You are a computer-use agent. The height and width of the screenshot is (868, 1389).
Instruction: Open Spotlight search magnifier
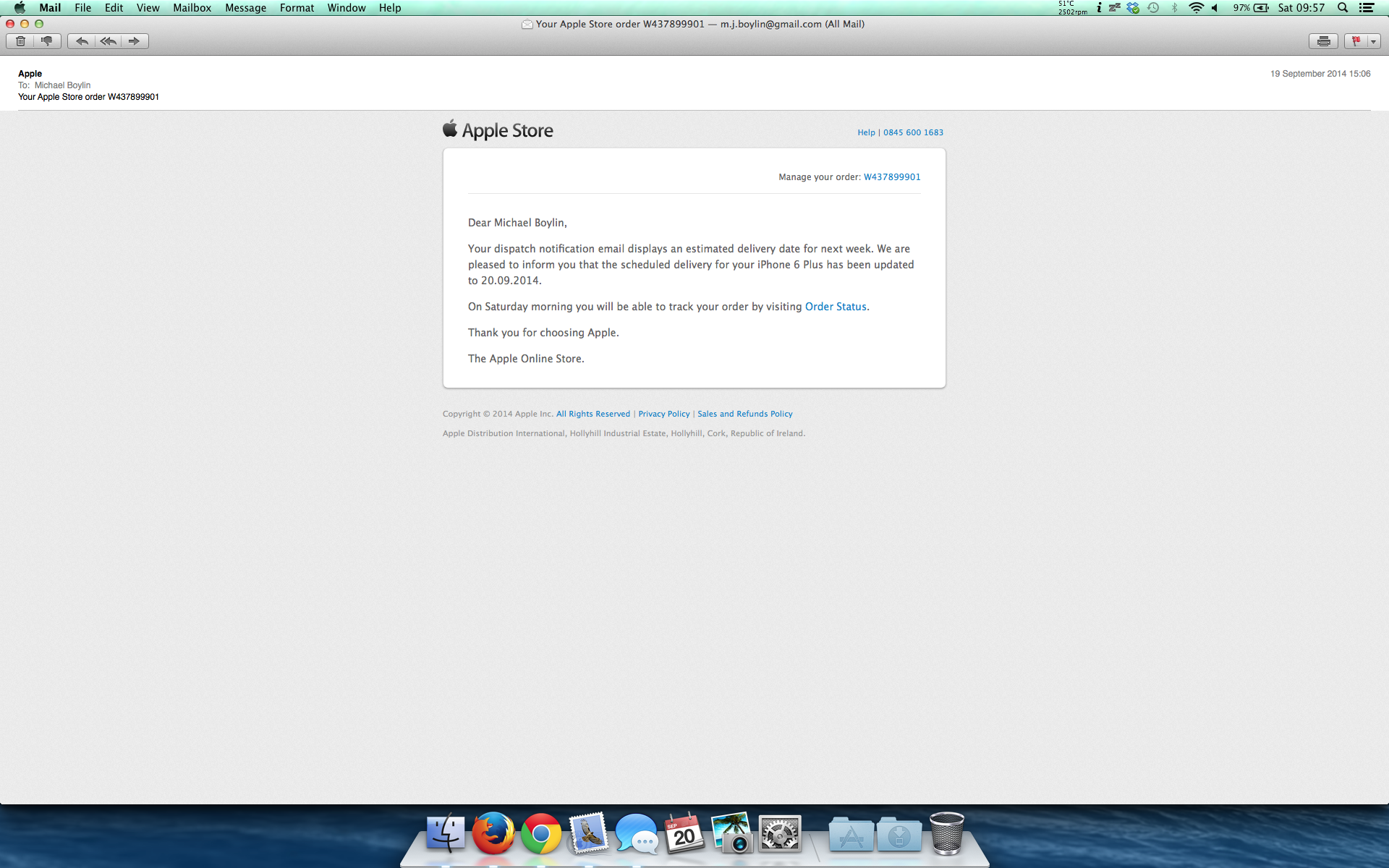point(1343,8)
